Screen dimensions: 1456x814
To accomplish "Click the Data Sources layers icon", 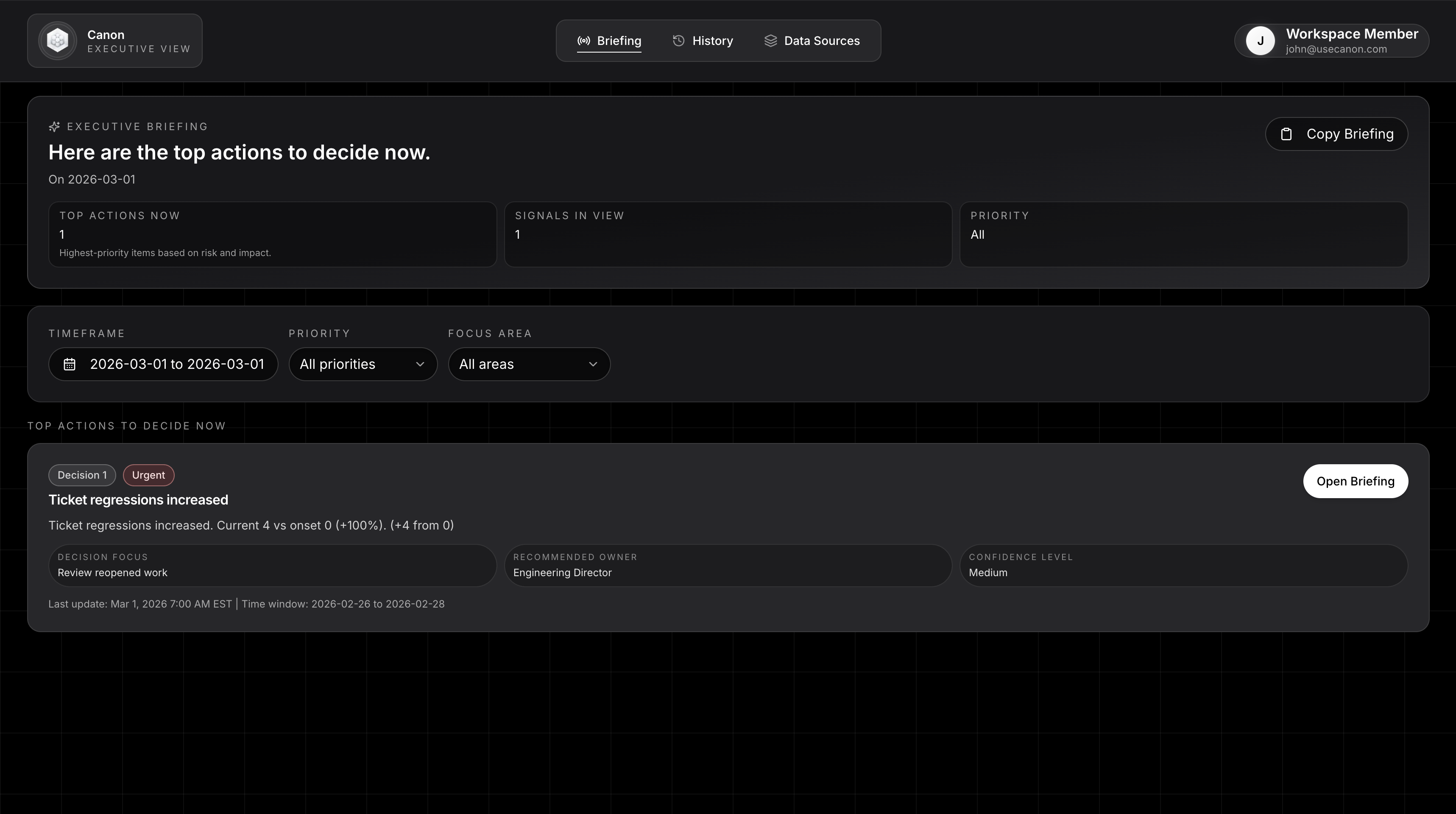I will click(770, 41).
